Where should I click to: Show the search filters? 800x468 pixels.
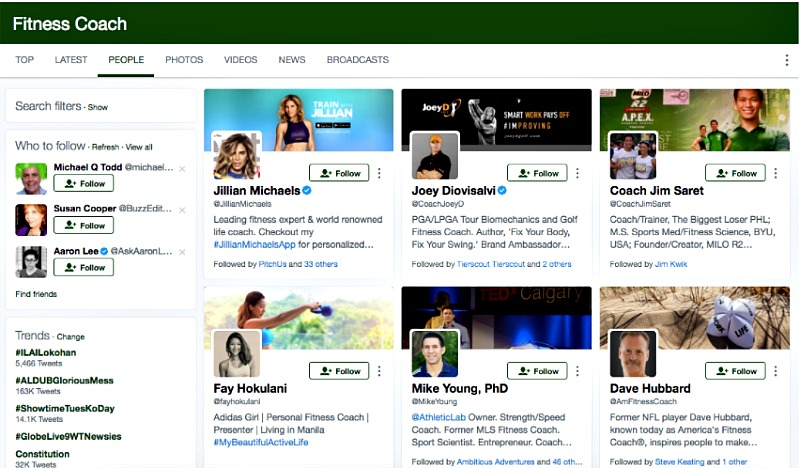point(97,107)
